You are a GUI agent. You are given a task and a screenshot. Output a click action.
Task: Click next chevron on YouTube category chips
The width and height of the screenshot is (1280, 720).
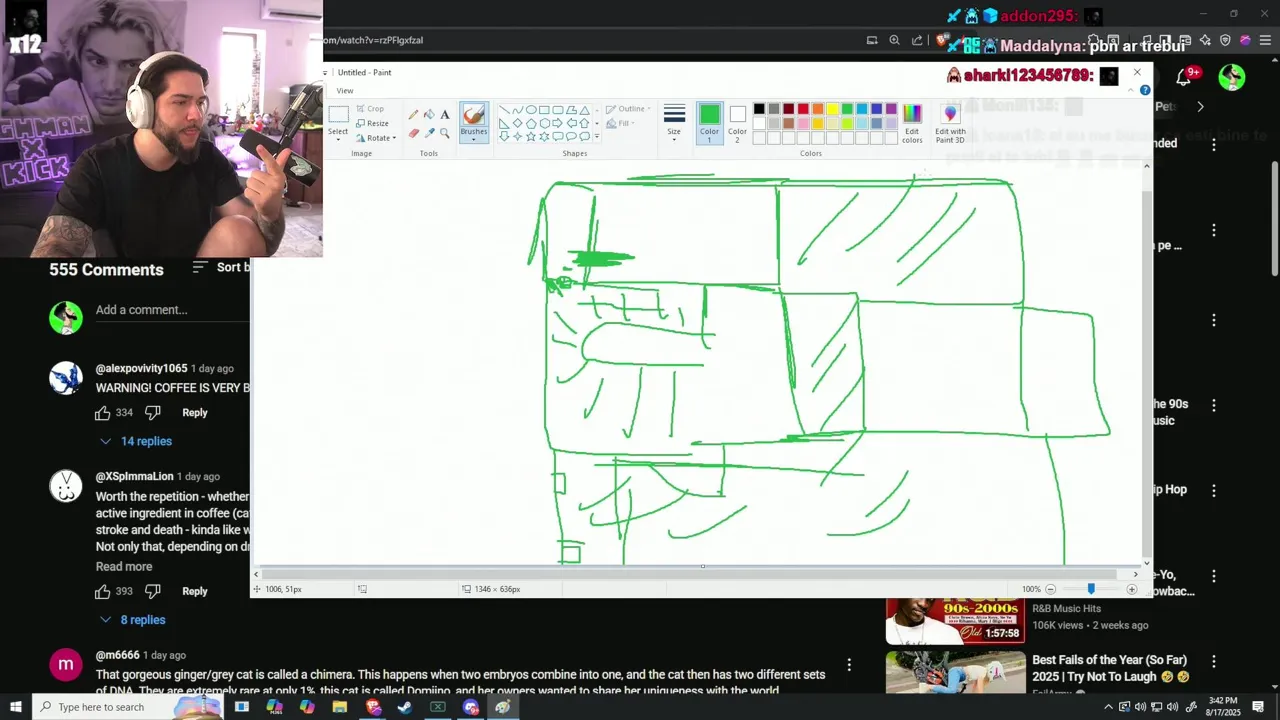[1200, 106]
